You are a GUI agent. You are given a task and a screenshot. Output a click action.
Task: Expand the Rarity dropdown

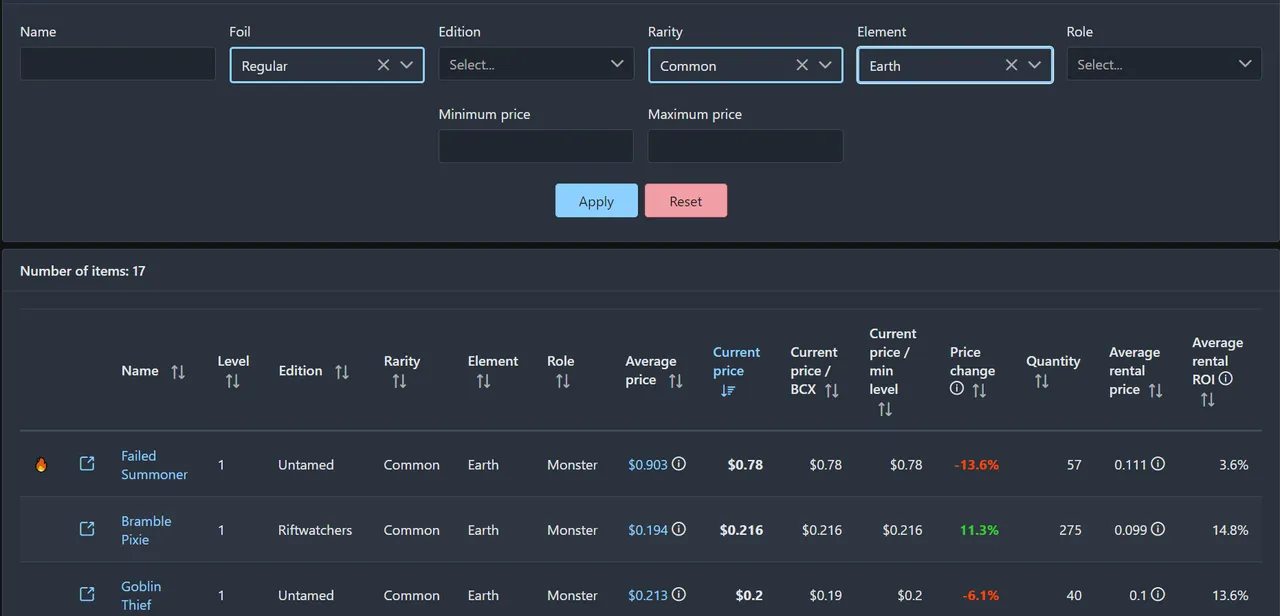pyautogui.click(x=824, y=65)
